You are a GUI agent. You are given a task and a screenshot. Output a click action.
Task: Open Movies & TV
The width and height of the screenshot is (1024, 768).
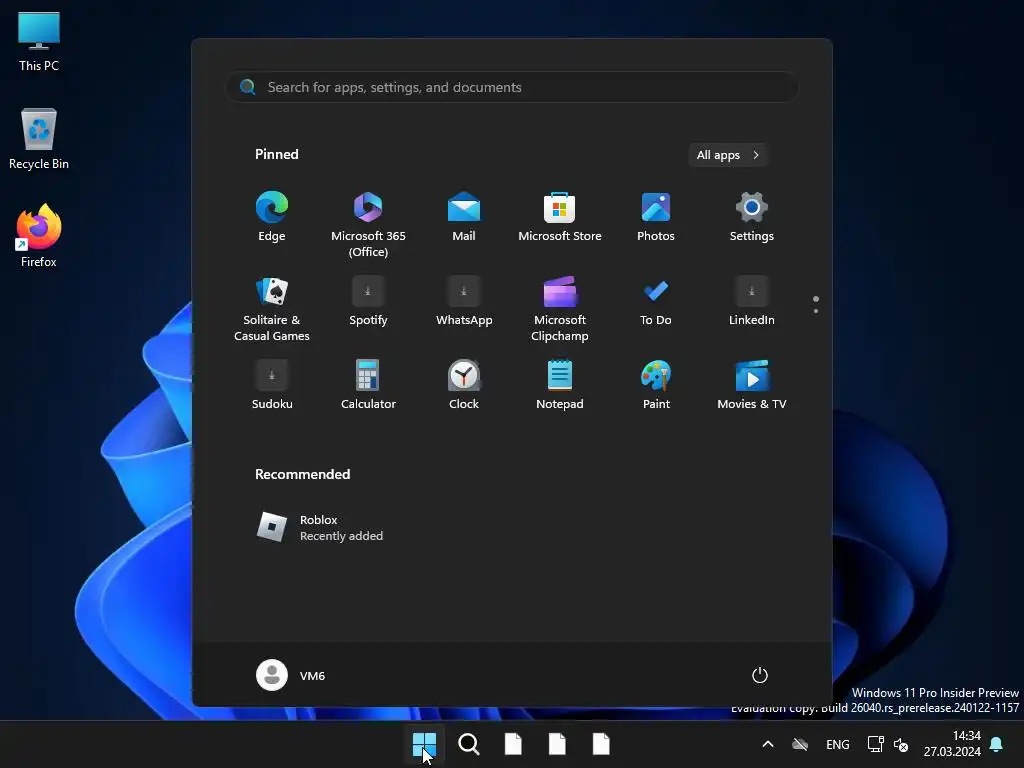752,385
